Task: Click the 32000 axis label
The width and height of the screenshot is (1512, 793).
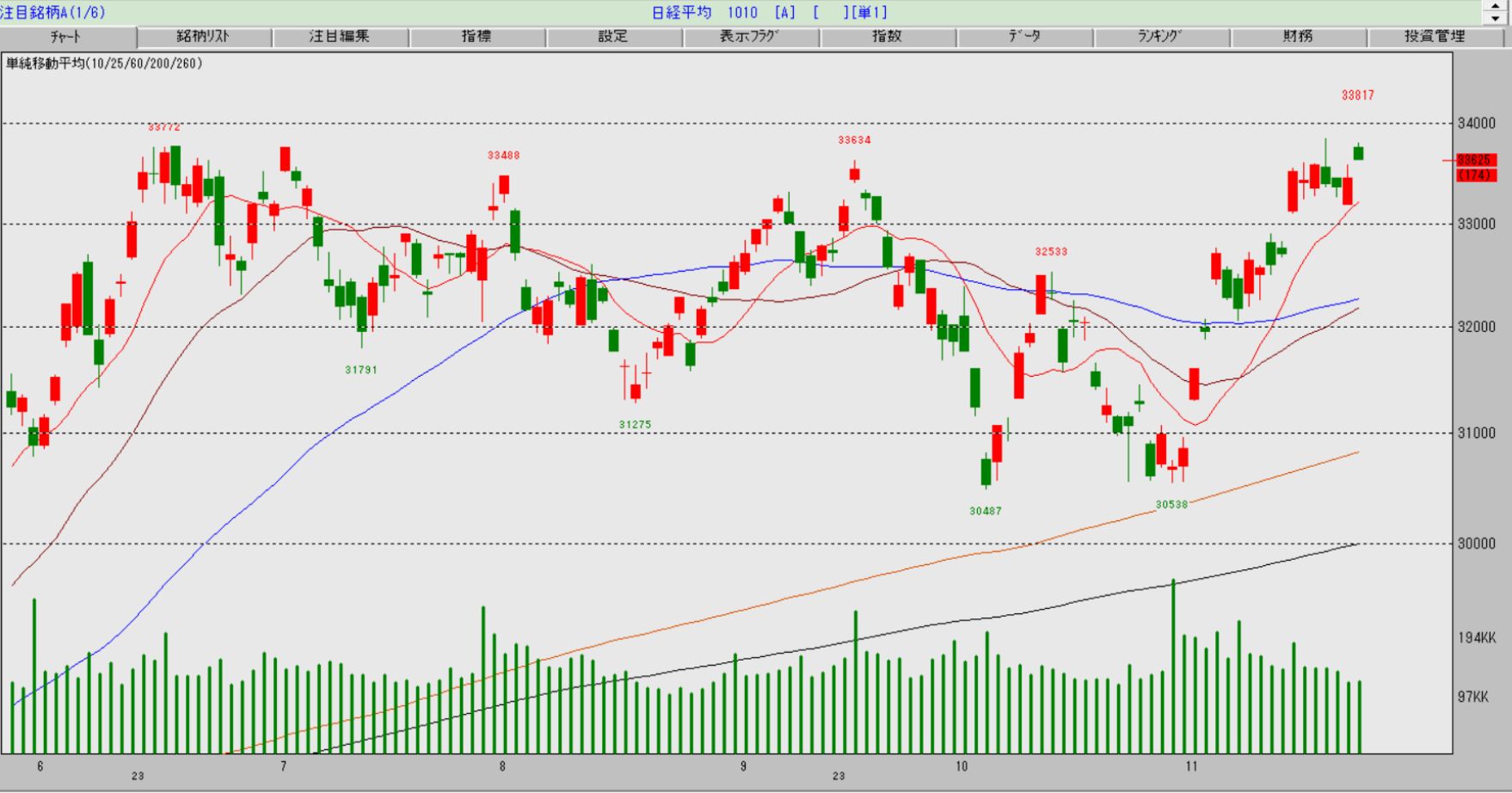Action: coord(1477,327)
